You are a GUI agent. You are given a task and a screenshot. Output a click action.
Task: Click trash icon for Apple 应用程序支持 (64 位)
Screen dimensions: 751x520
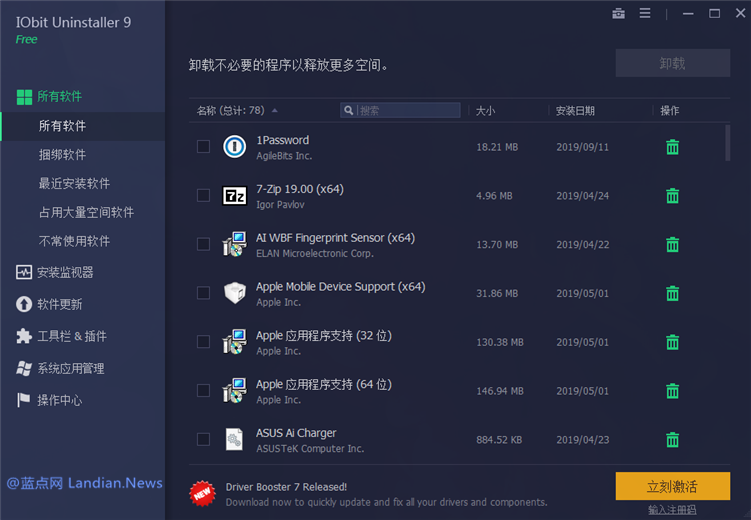(x=672, y=391)
